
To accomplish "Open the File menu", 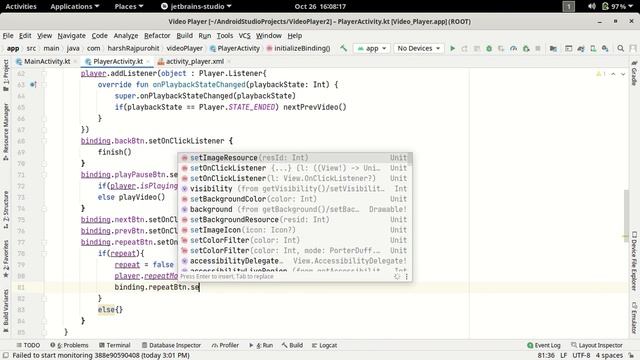I will (x=8, y=36).
